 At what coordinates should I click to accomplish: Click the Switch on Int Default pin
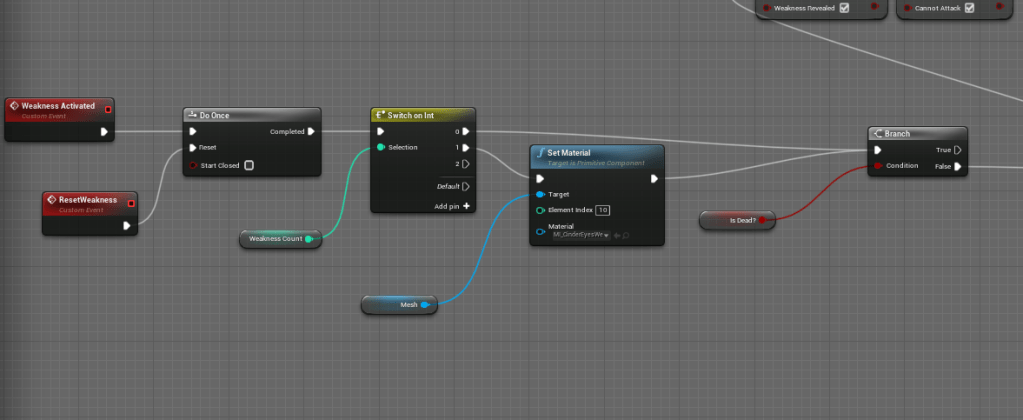click(466, 186)
